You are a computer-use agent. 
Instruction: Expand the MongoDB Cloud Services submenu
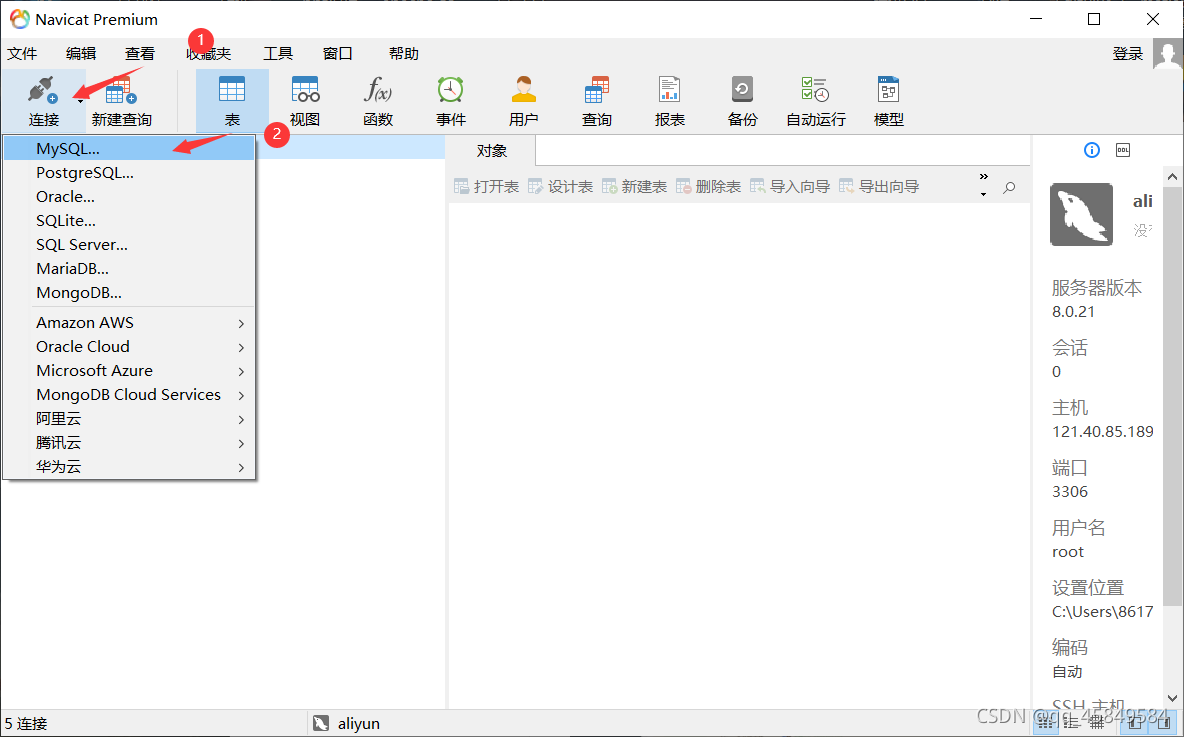(x=129, y=395)
